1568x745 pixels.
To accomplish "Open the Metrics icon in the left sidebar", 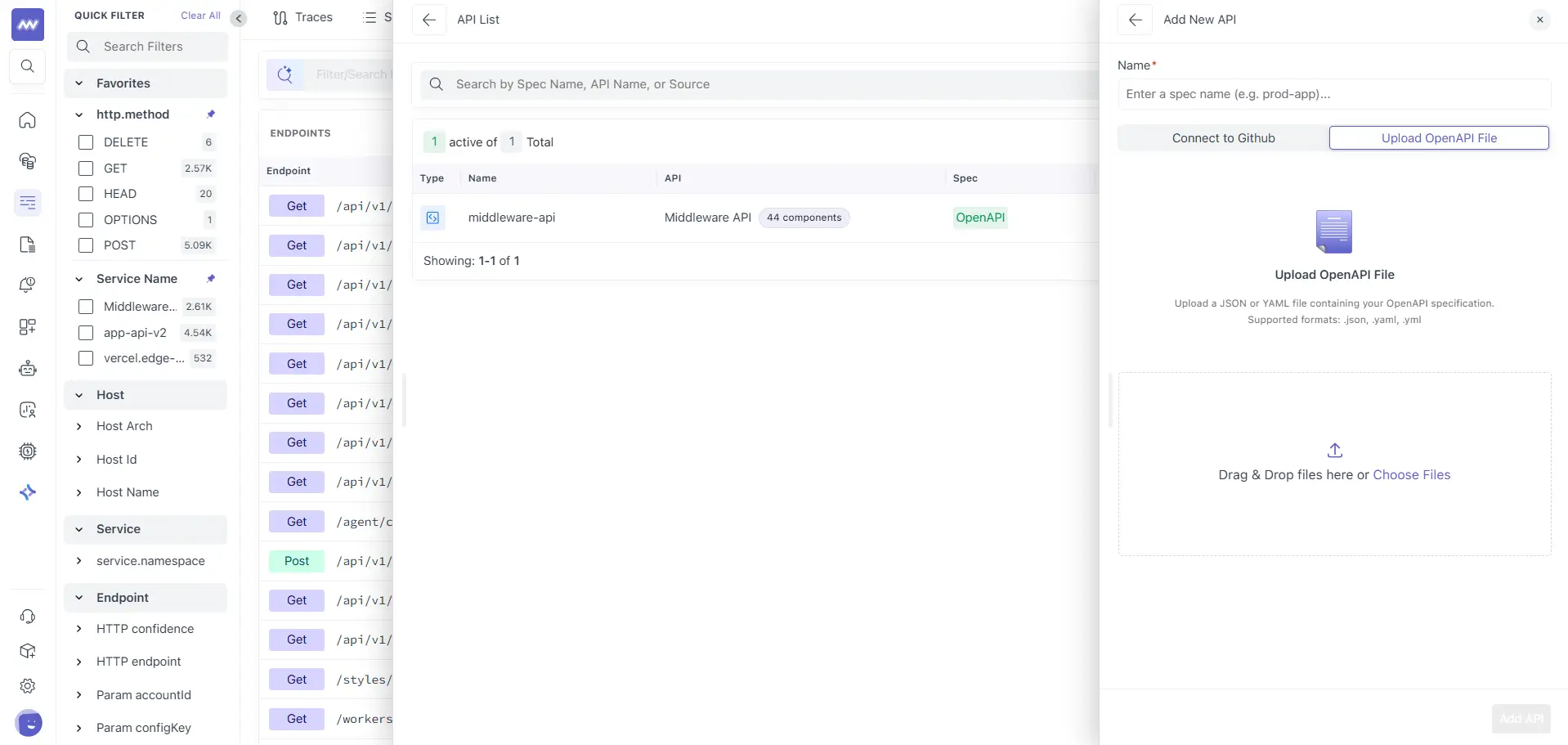I will pyautogui.click(x=27, y=161).
